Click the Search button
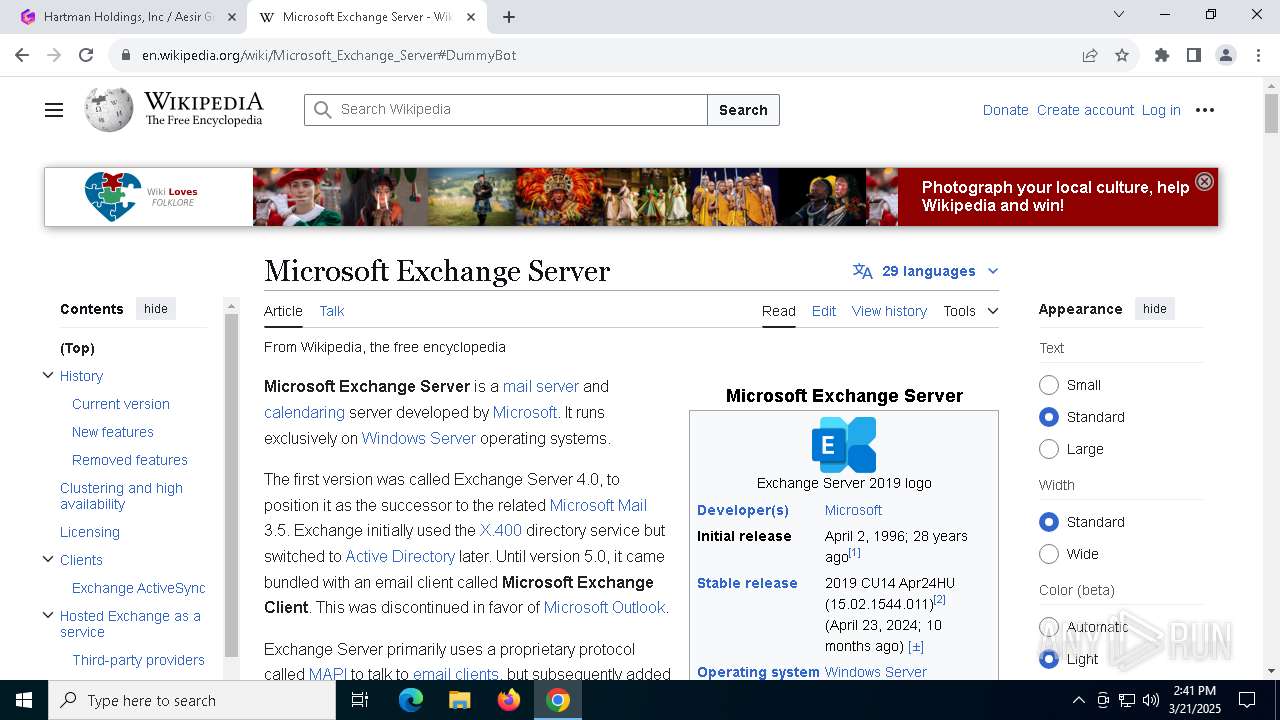This screenshot has width=1280, height=720. coord(743,110)
